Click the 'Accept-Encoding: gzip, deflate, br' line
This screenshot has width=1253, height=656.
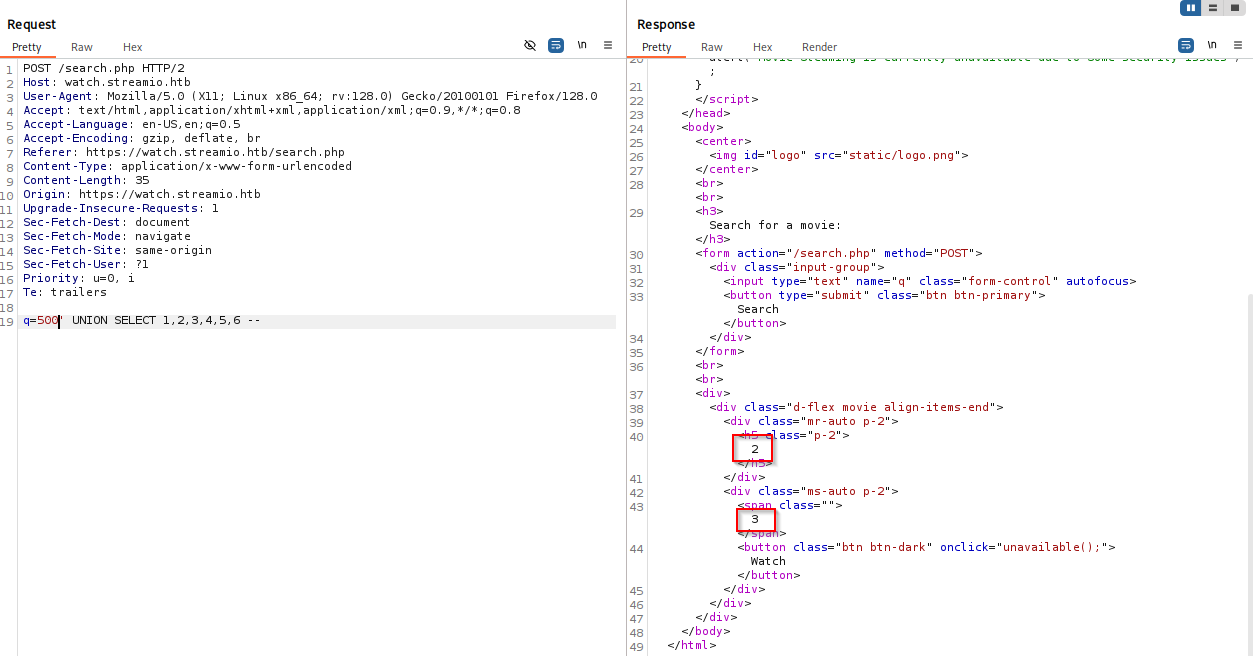[x=142, y=138]
